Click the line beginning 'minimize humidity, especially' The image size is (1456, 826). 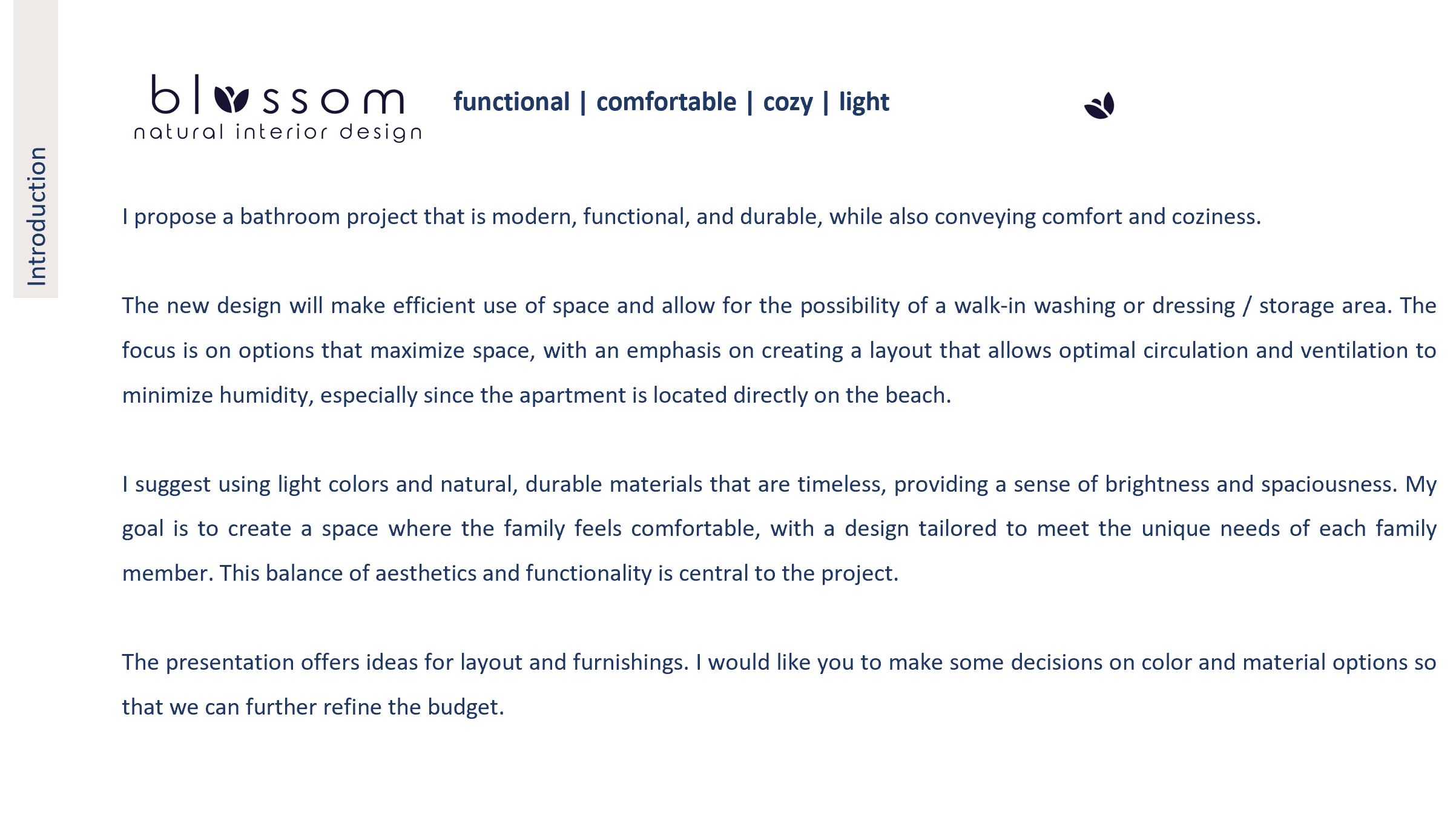click(x=536, y=395)
